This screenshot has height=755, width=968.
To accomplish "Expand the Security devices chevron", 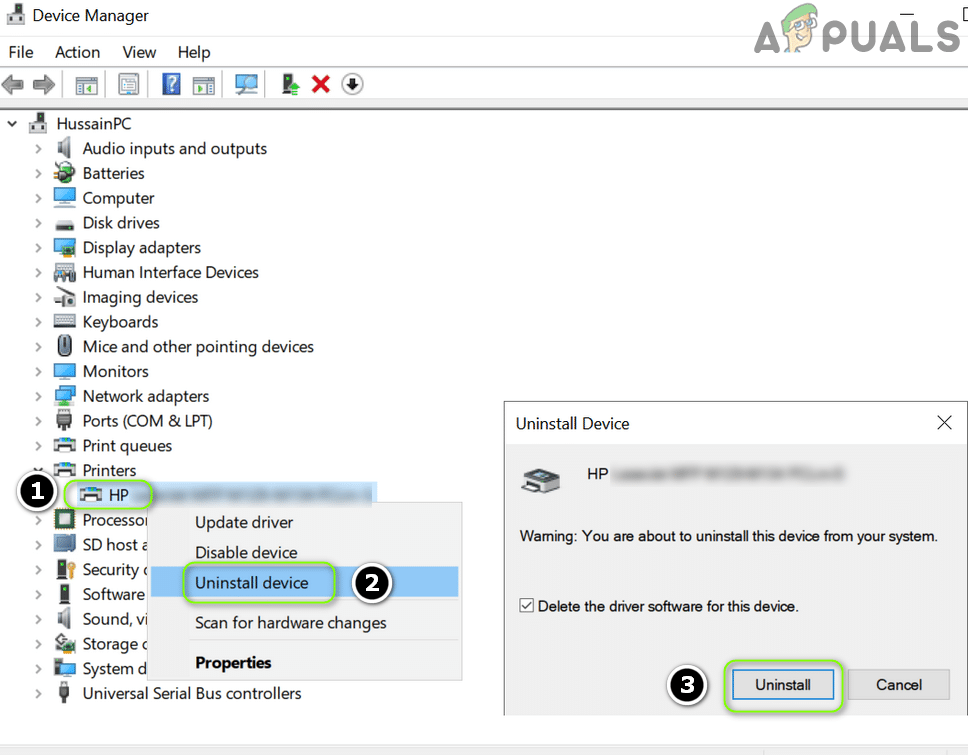I will (38, 570).
